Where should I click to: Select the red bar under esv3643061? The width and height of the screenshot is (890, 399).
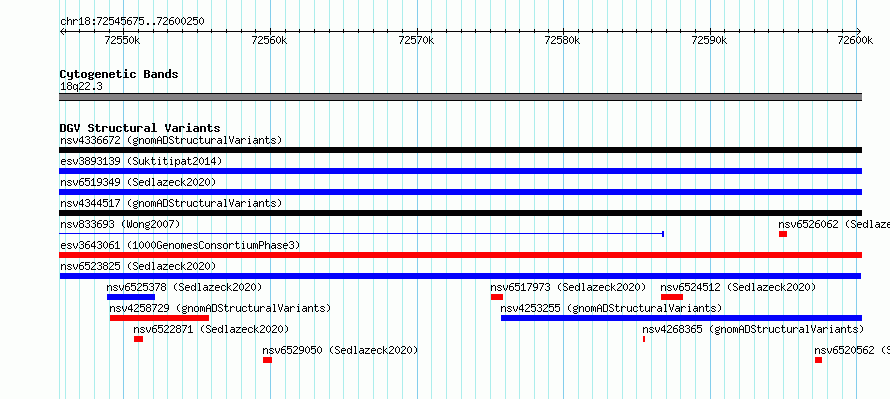tap(460, 255)
